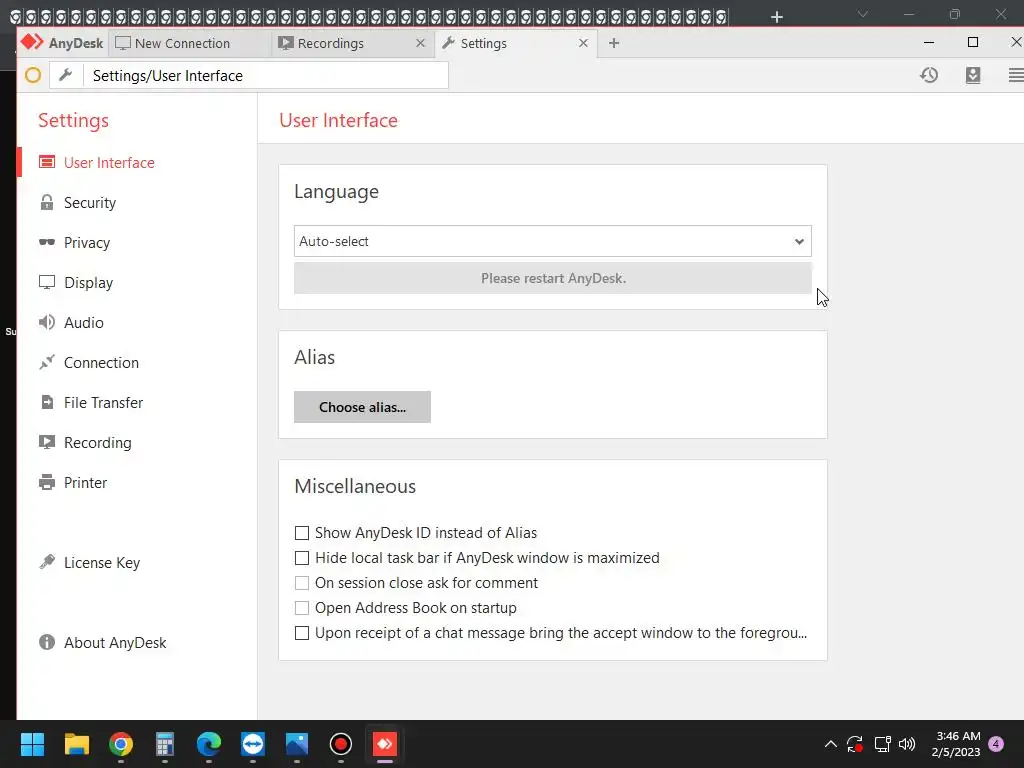Screen dimensions: 1024x768
Task: Click the sync update tray icon
Action: (855, 744)
